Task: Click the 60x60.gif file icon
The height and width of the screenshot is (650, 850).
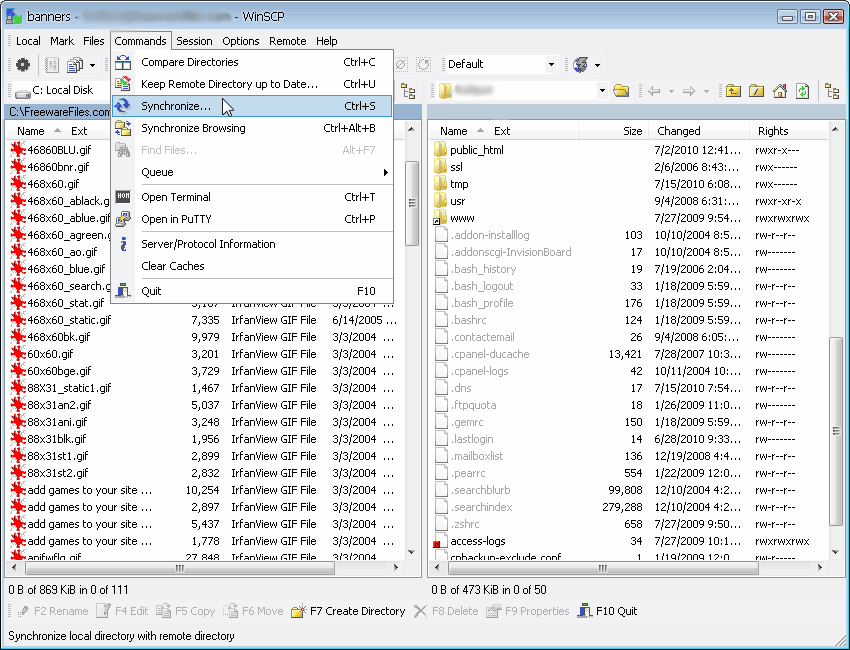Action: click(18, 354)
